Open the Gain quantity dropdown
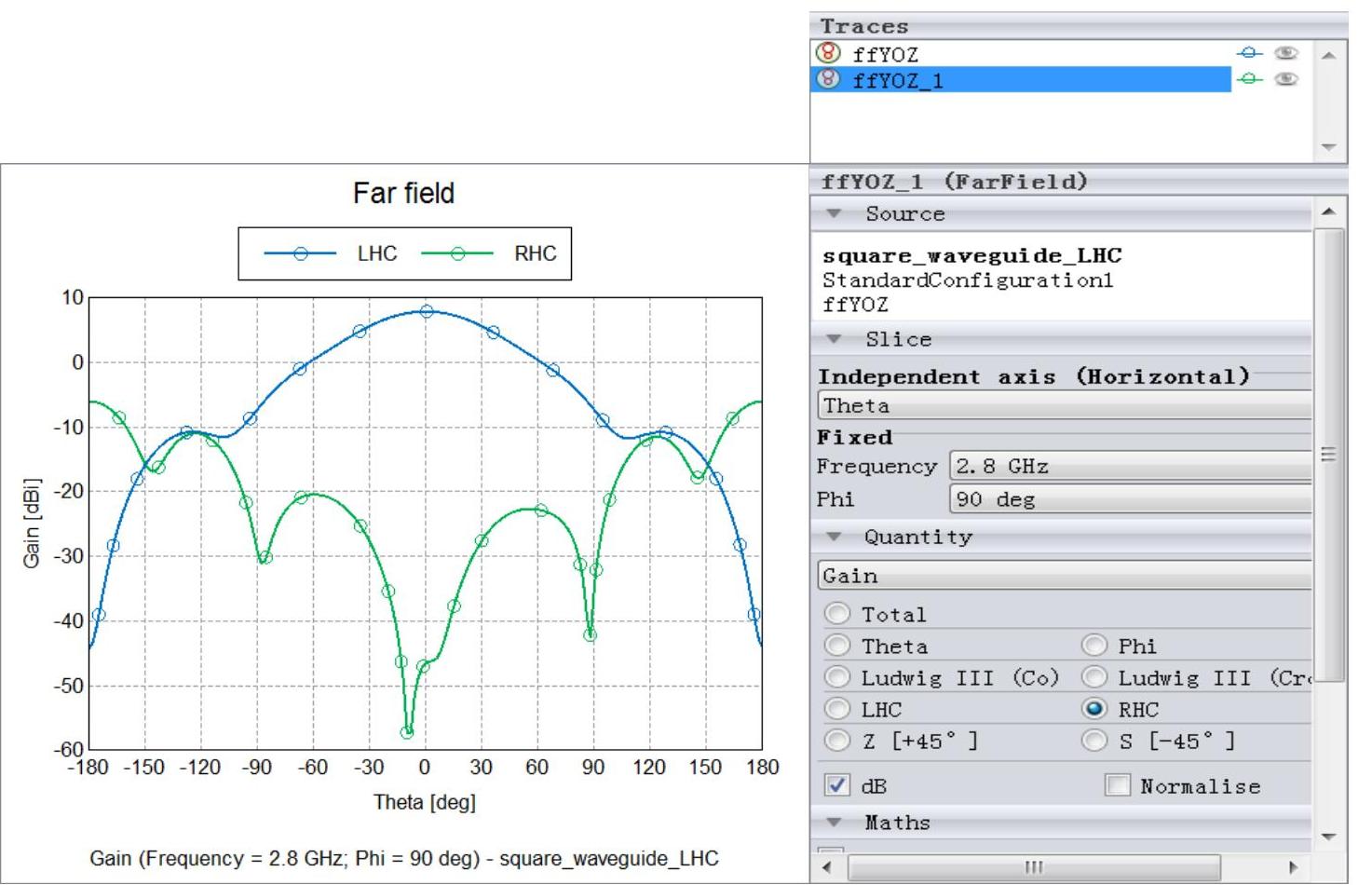Viewport: 1372px width, 885px height. click(x=1064, y=576)
